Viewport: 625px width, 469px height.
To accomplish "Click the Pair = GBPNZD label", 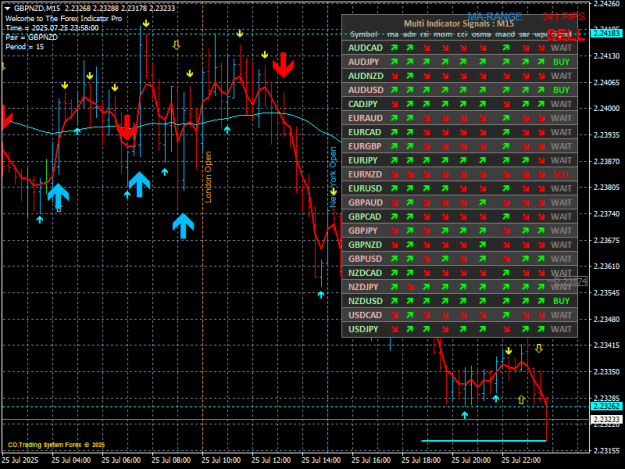I will (31, 37).
